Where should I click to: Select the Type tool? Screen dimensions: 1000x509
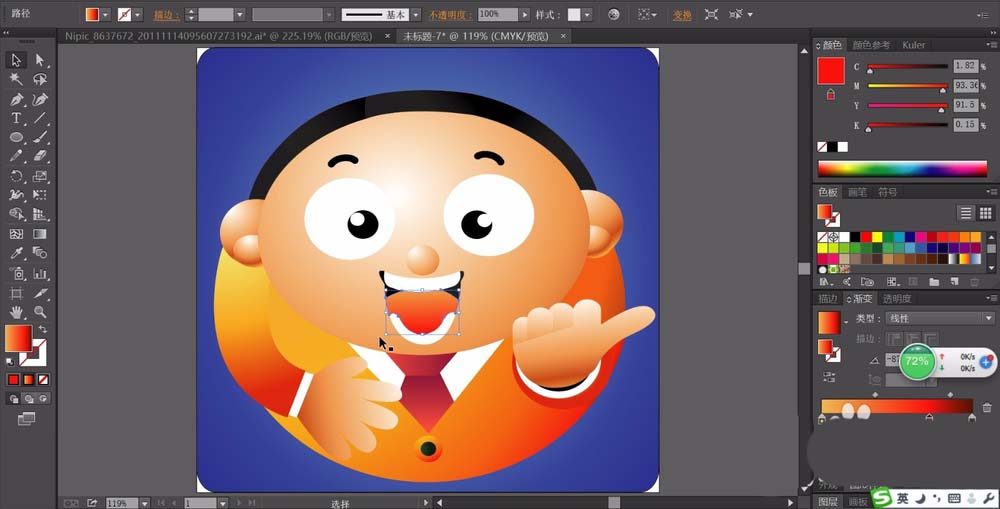pos(16,118)
